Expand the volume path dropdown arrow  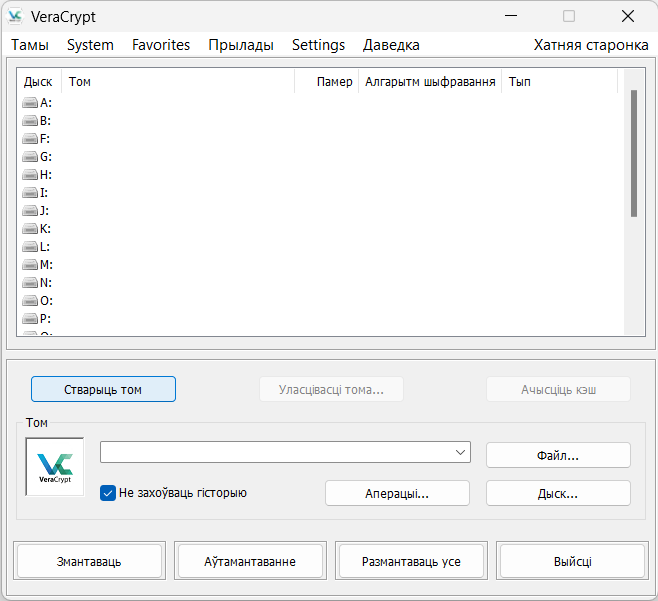460,452
